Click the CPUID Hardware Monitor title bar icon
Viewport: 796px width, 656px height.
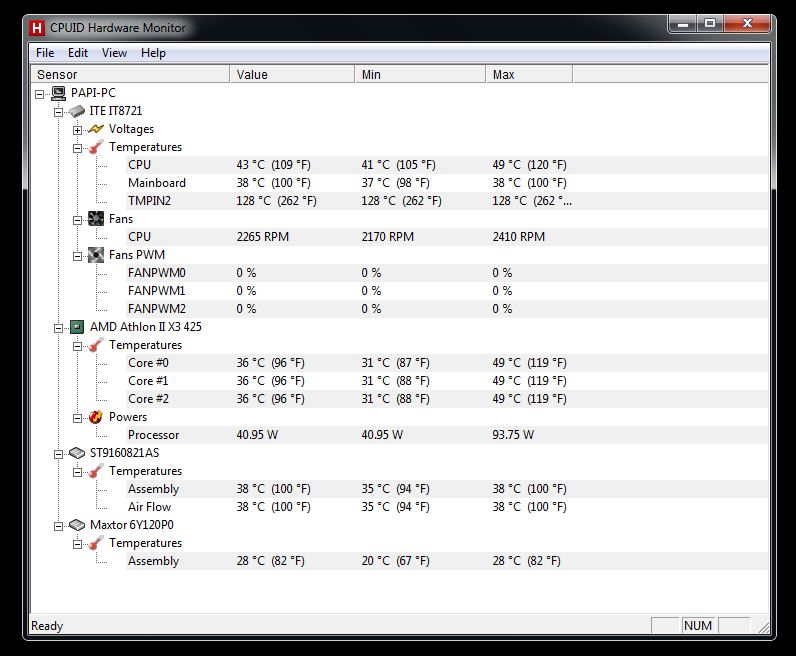click(x=37, y=28)
